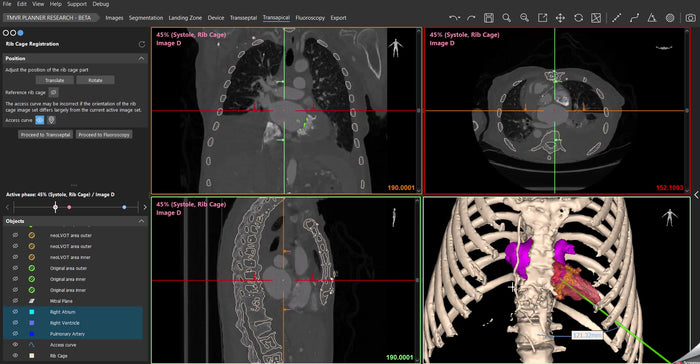The height and width of the screenshot is (364, 700).
Task: Click the cyan Right Atrium color swatch
Action: pos(32,312)
